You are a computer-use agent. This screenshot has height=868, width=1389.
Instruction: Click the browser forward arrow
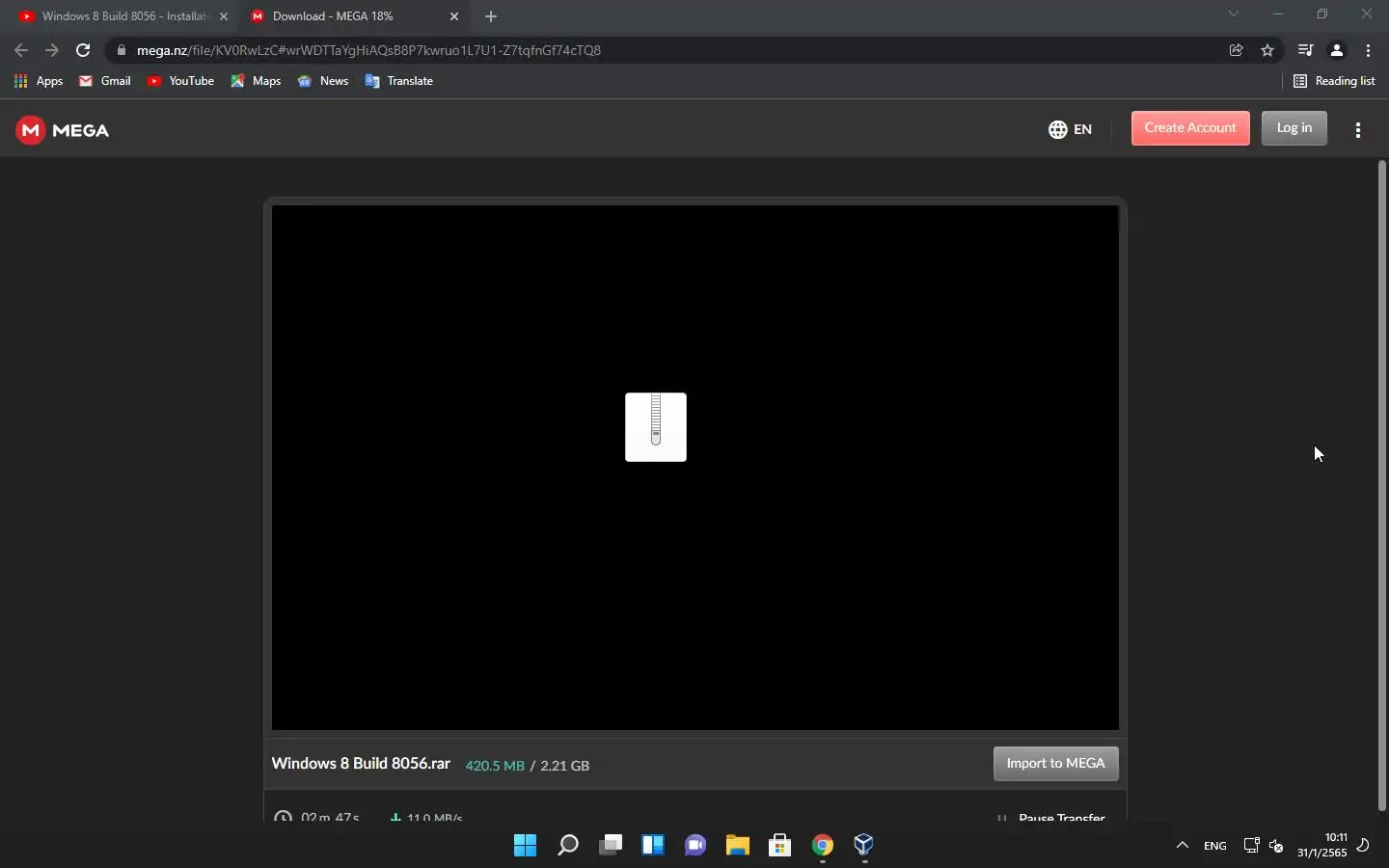point(52,50)
